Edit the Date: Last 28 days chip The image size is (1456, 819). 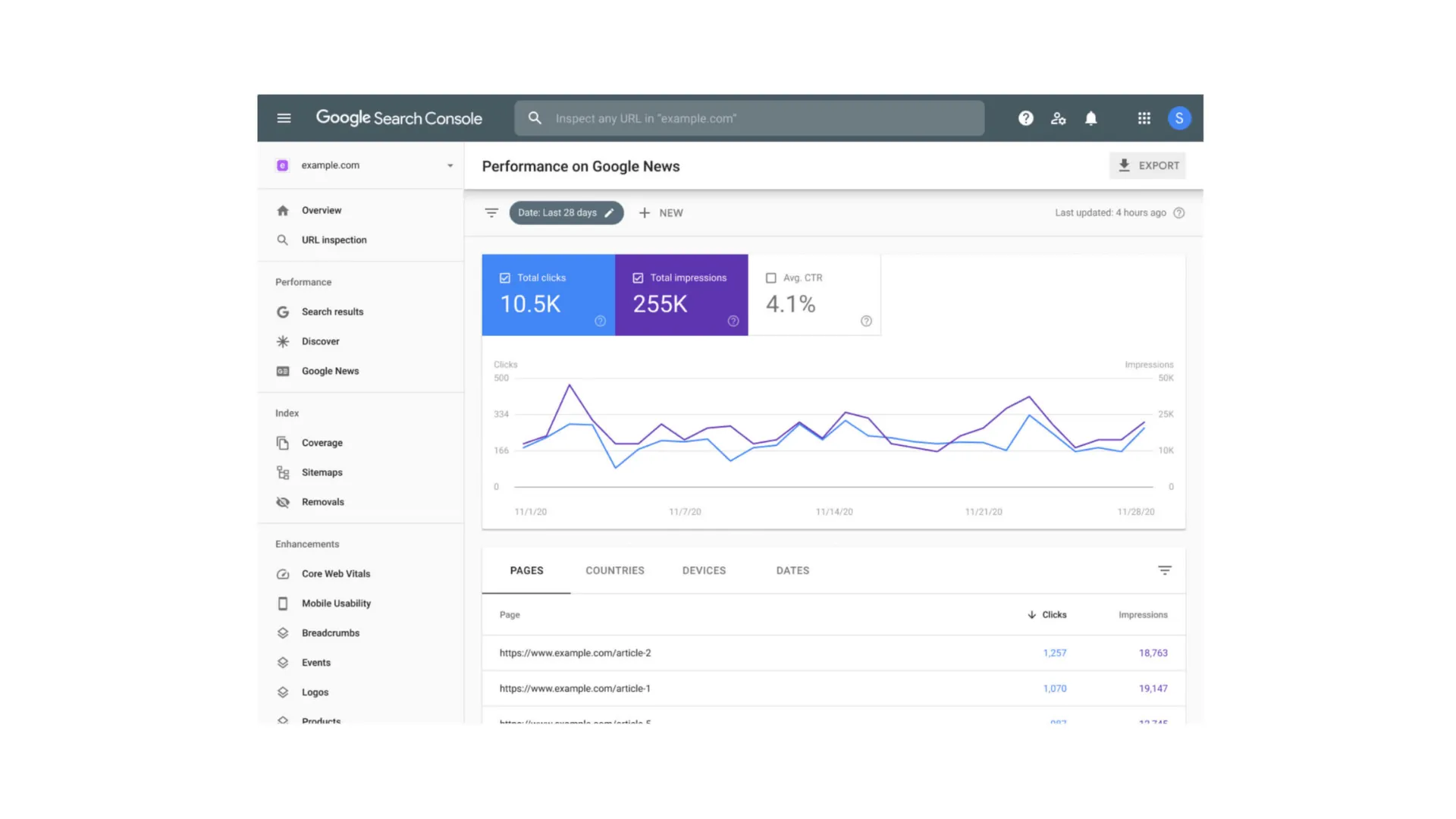pos(566,213)
